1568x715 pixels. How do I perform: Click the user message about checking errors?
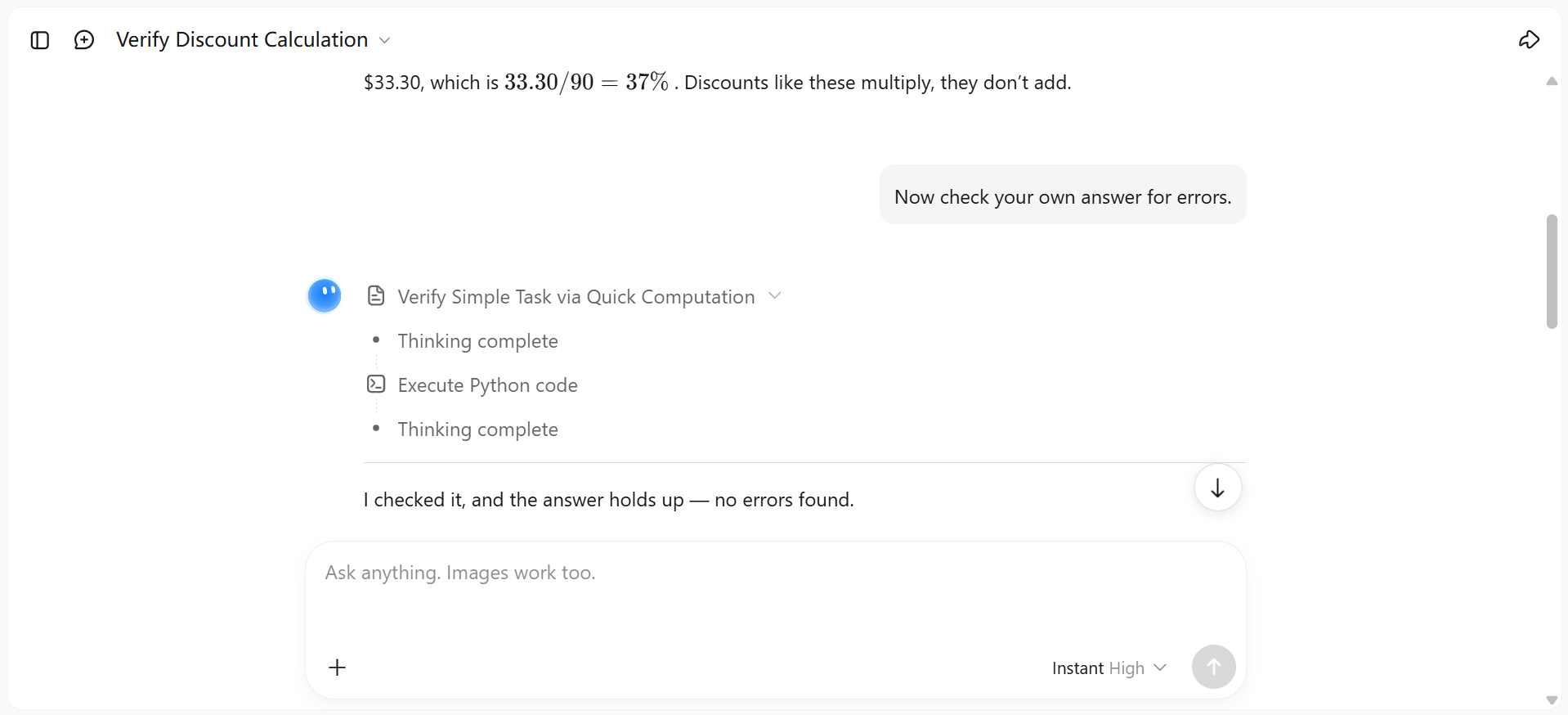[x=1063, y=196]
